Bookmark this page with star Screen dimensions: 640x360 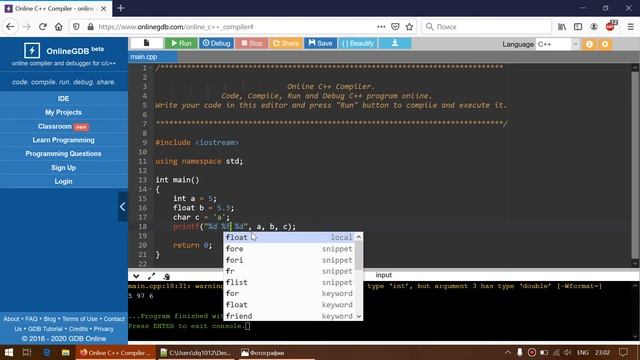[409, 27]
